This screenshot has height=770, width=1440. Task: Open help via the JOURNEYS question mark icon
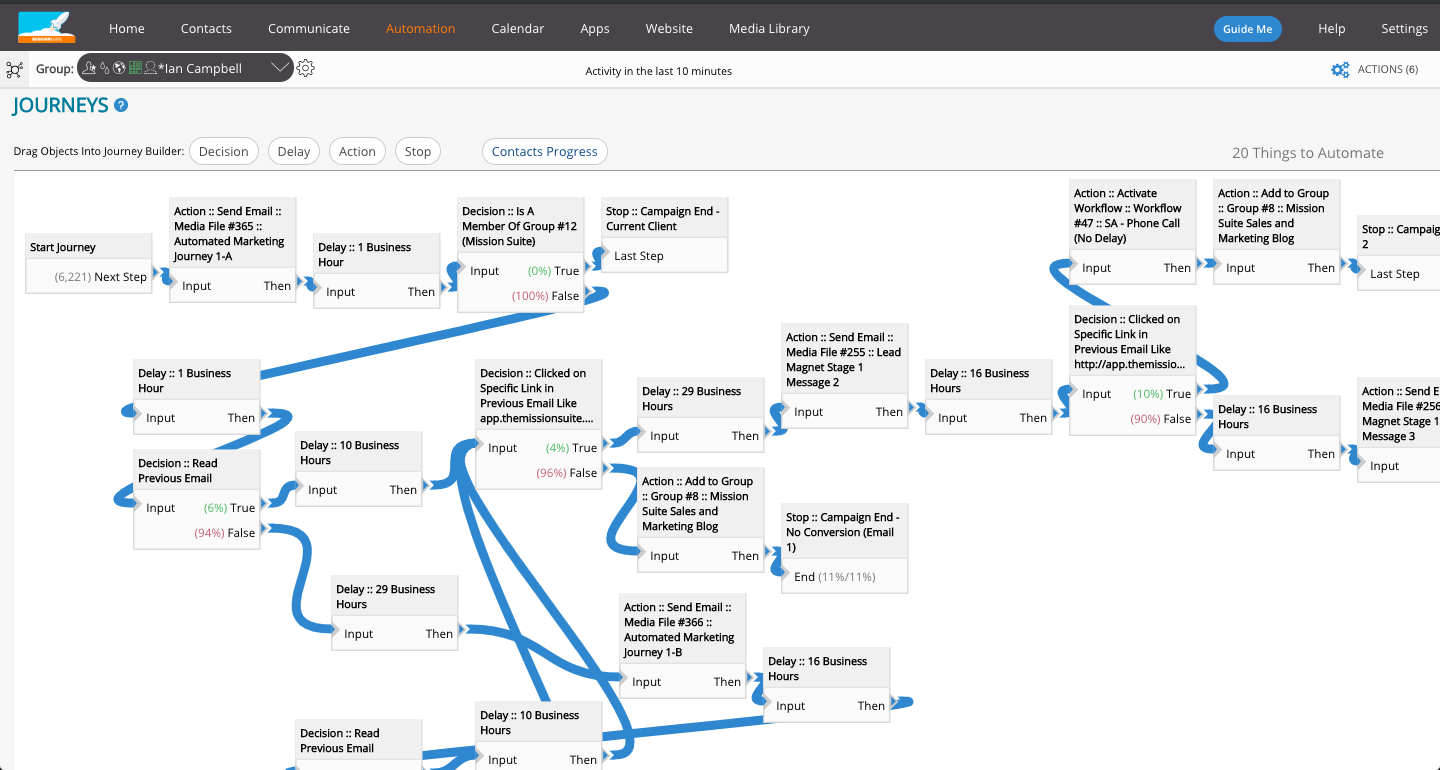122,104
